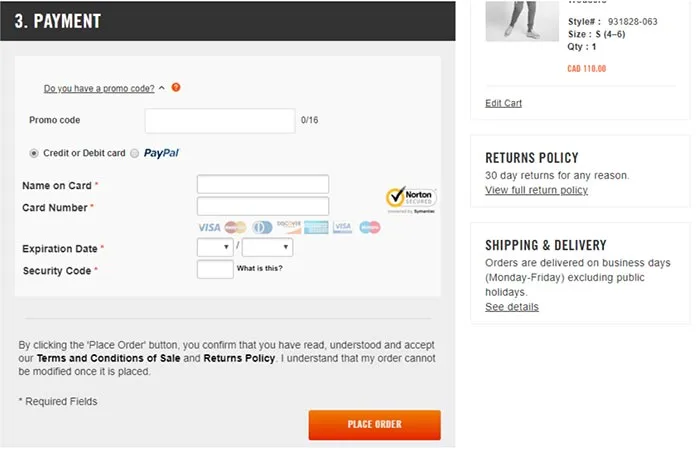The width and height of the screenshot is (700, 450).
Task: Select the PayPal payment radio button
Action: tap(135, 153)
